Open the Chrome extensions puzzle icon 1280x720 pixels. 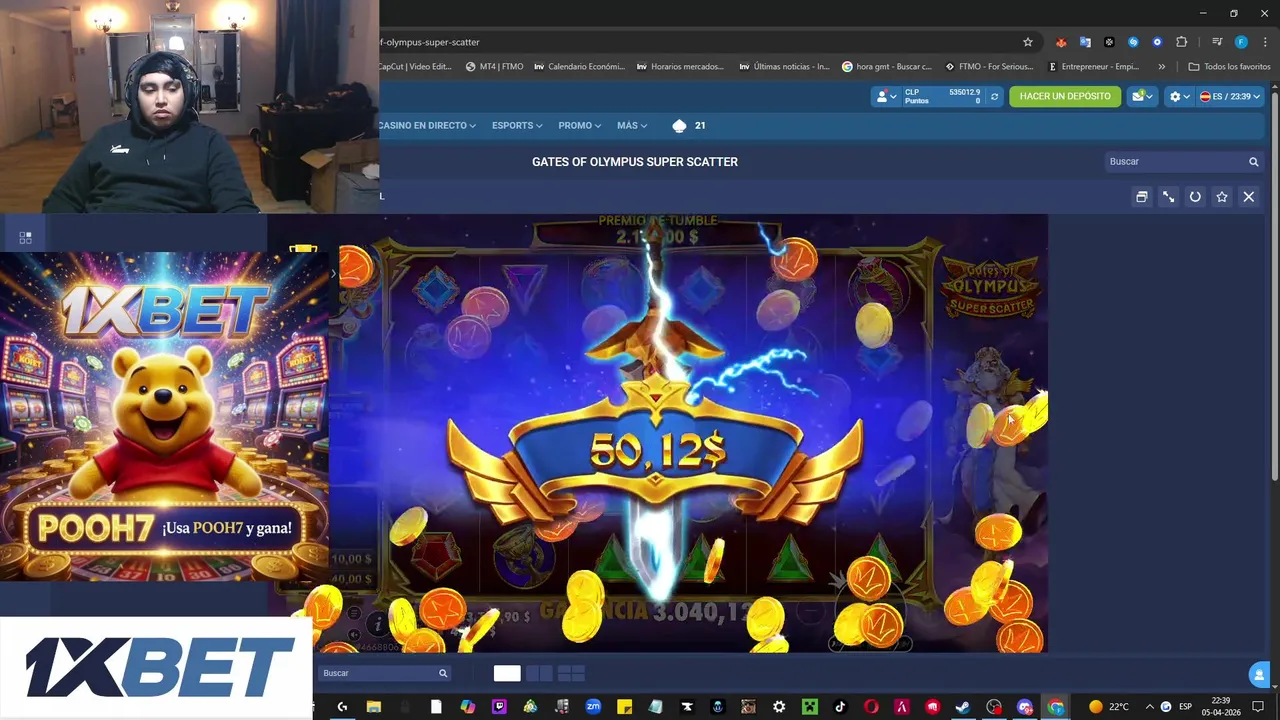tap(1181, 42)
